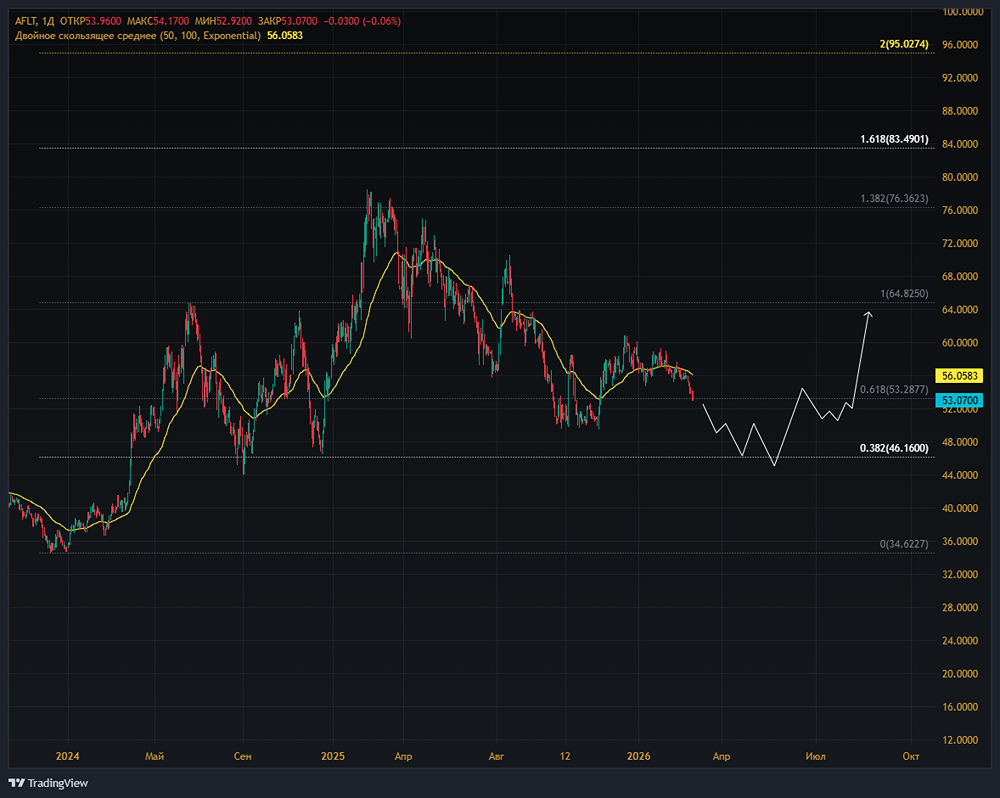Click the 12.0000 price axis label

(x=960, y=741)
